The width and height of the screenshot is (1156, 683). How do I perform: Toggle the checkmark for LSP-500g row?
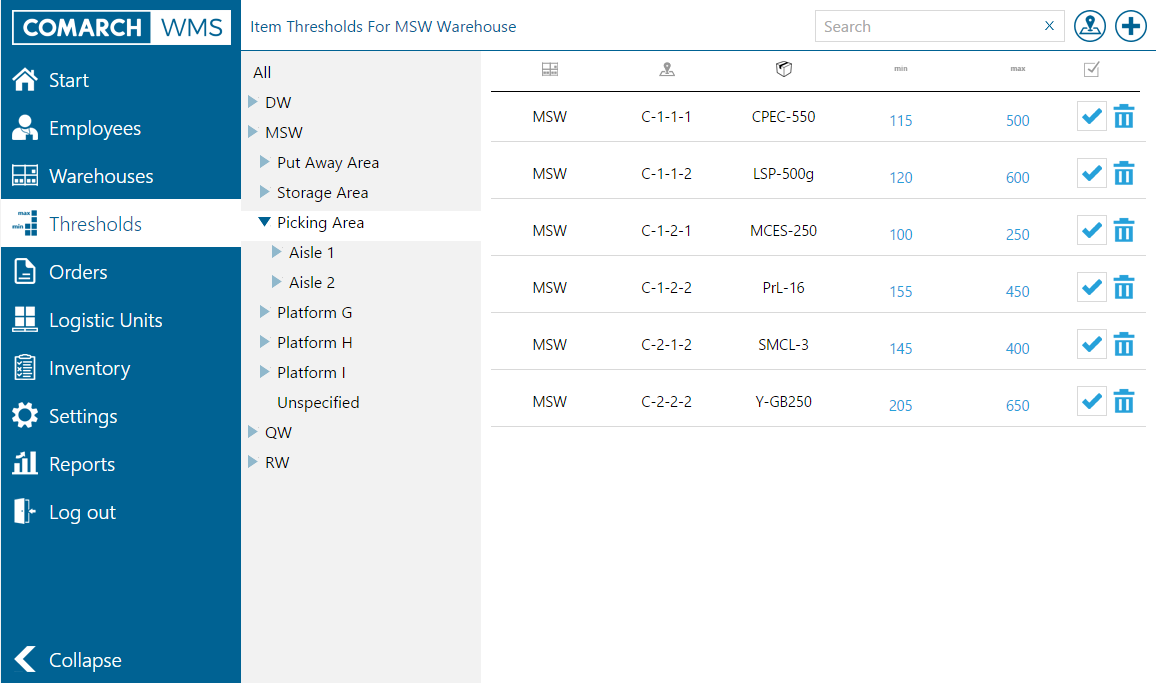[x=1091, y=174]
